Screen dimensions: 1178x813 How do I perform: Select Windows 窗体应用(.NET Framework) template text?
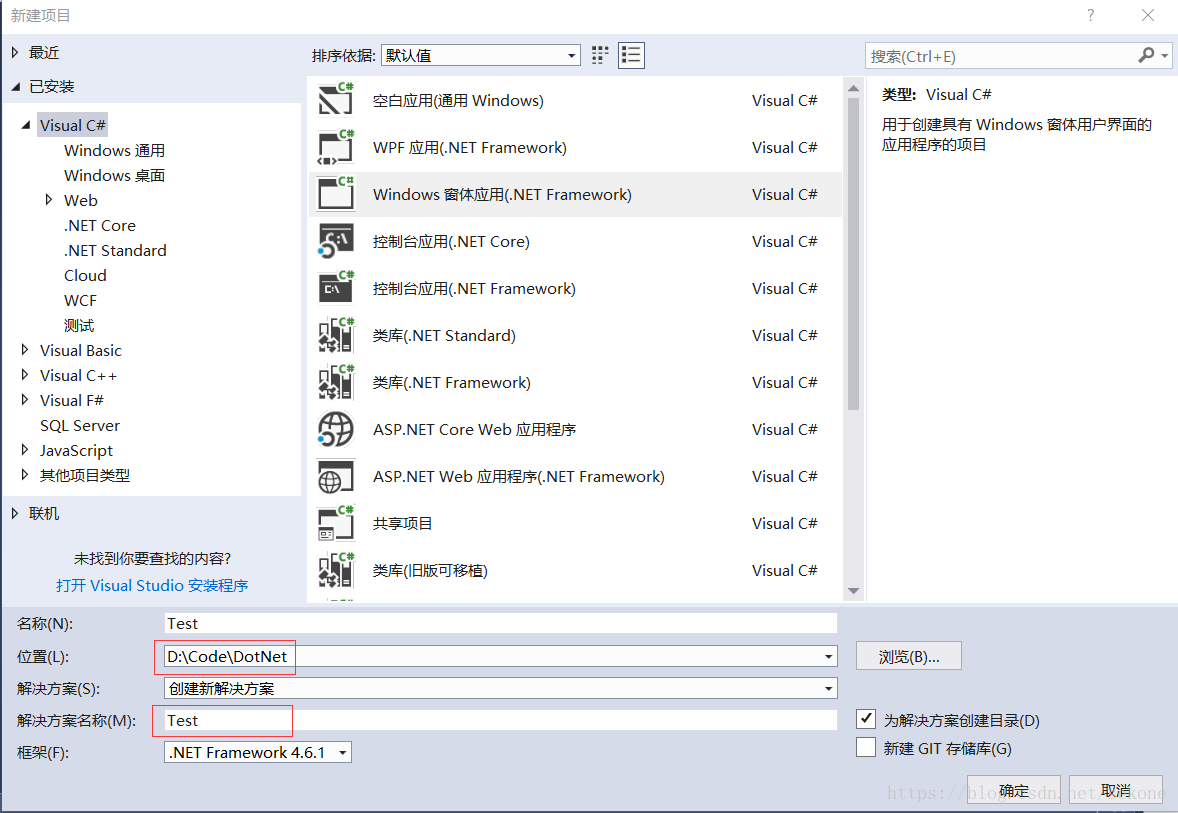[502, 195]
